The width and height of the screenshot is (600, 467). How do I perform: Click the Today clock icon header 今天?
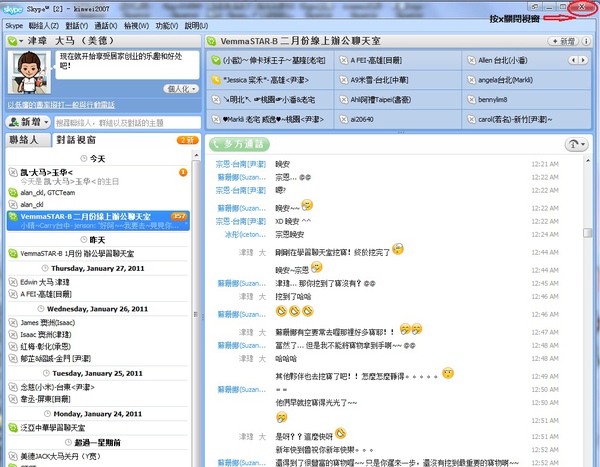coord(83,158)
